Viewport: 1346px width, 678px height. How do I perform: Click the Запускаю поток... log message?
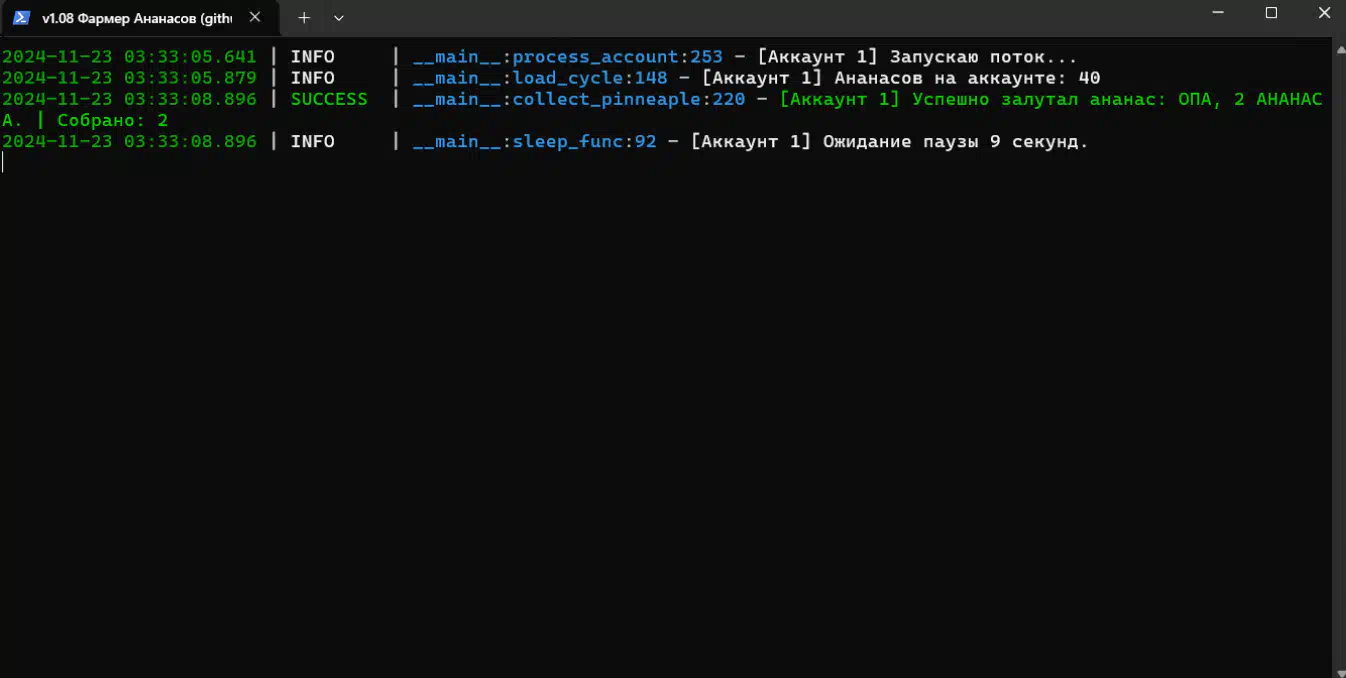coord(983,57)
